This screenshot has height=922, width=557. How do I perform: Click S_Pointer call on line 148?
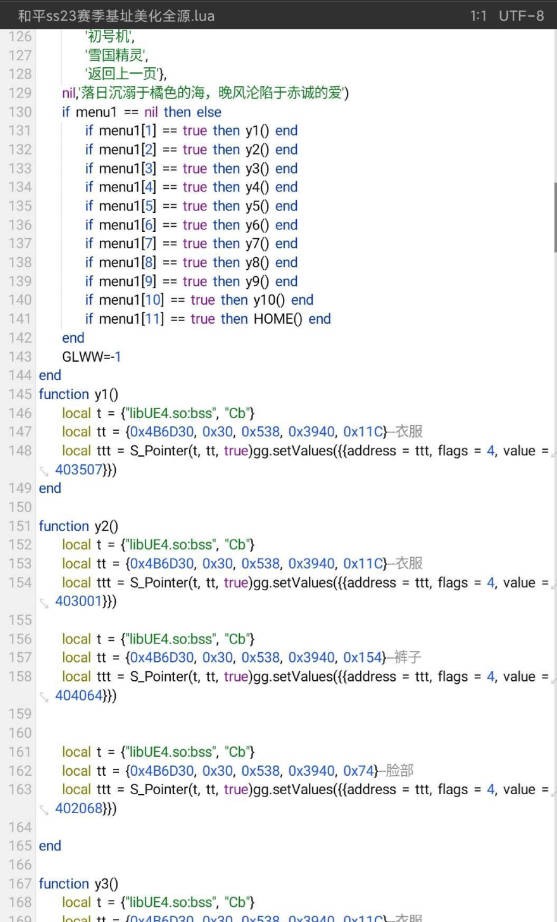click(x=191, y=450)
